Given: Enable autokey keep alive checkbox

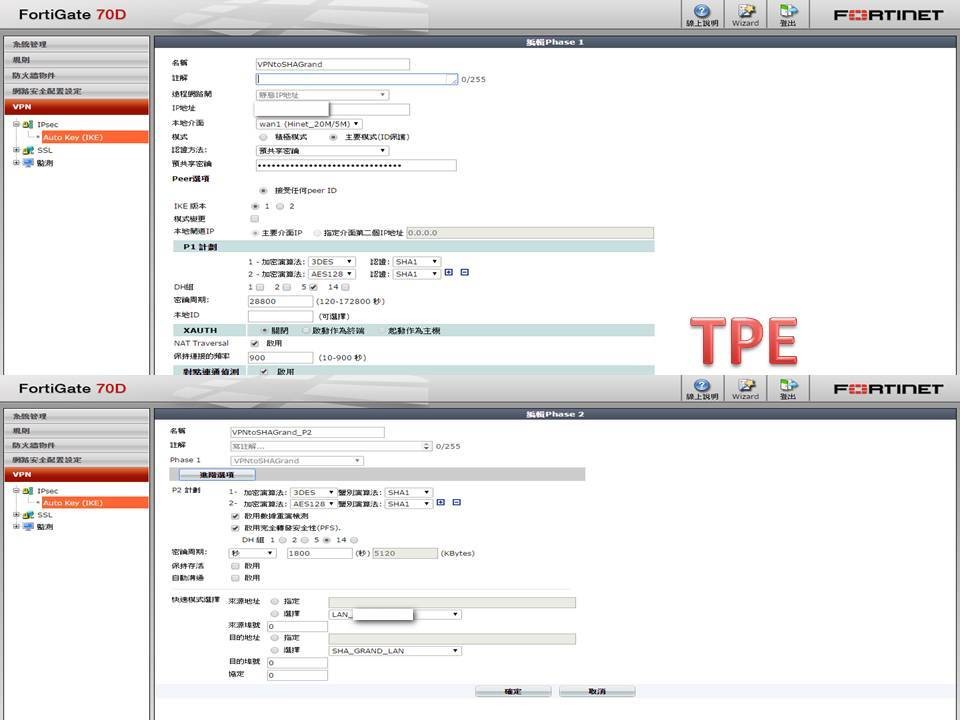Looking at the screenshot, I should click(235, 566).
